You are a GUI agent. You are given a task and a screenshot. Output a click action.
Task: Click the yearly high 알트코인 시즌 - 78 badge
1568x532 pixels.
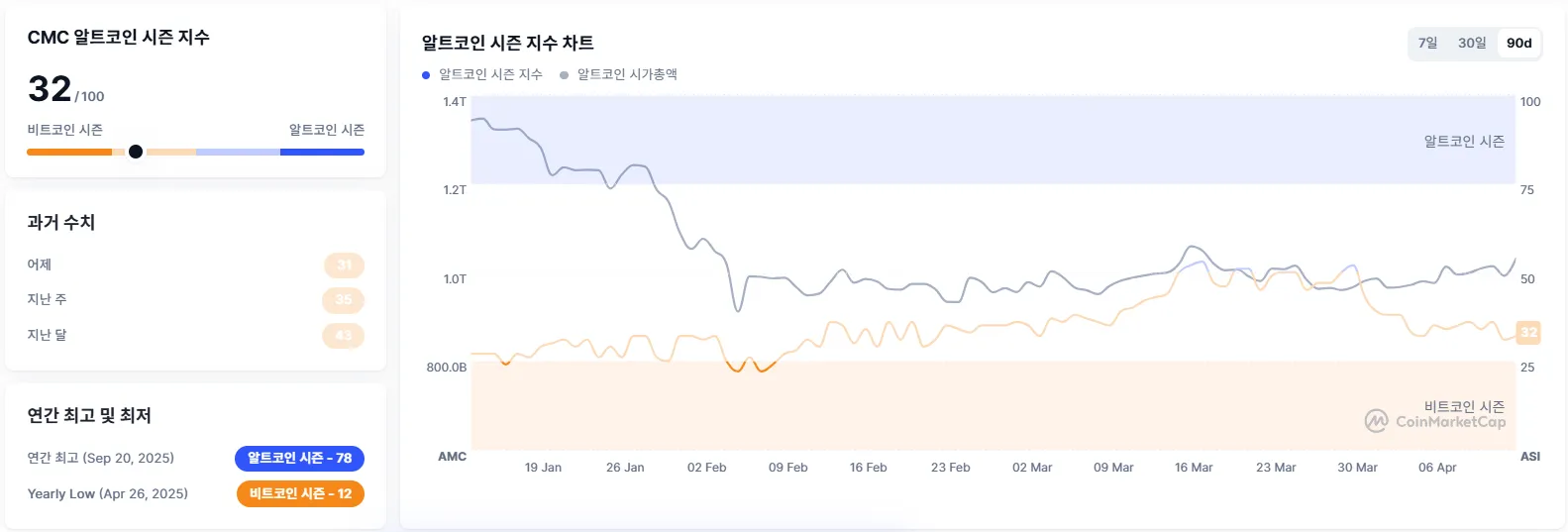pos(299,458)
